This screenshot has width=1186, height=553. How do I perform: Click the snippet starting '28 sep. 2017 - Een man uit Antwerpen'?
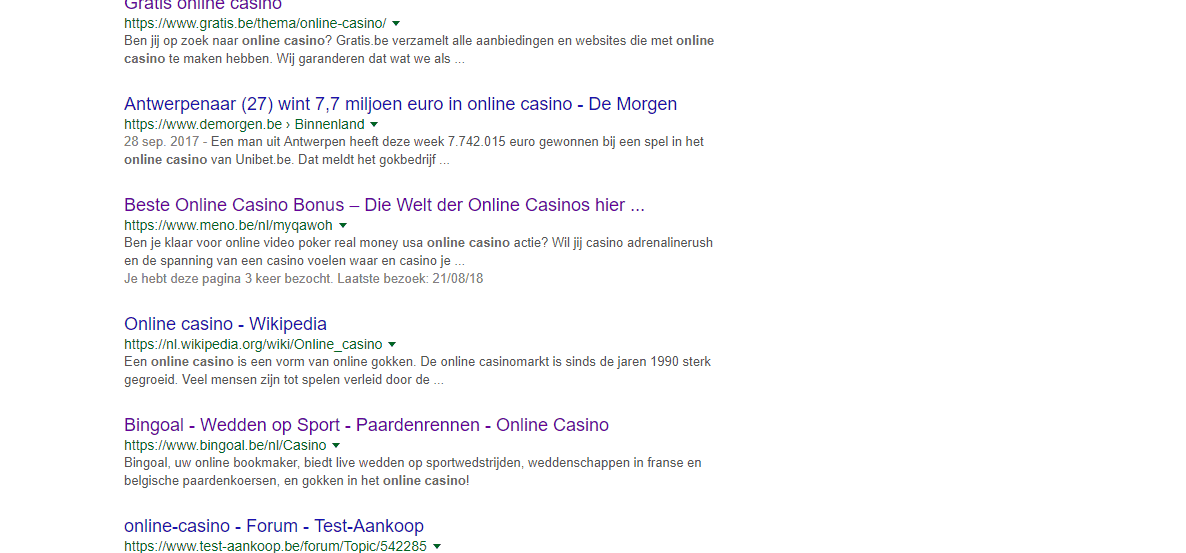(x=414, y=151)
